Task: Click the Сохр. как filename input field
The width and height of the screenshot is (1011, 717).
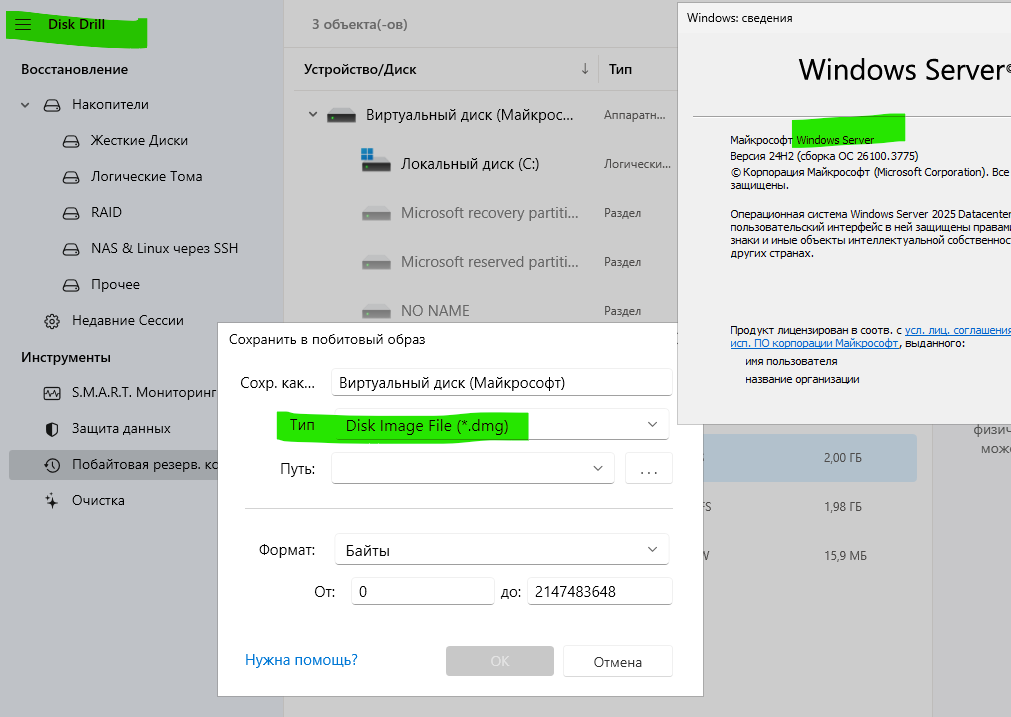Action: coord(500,382)
